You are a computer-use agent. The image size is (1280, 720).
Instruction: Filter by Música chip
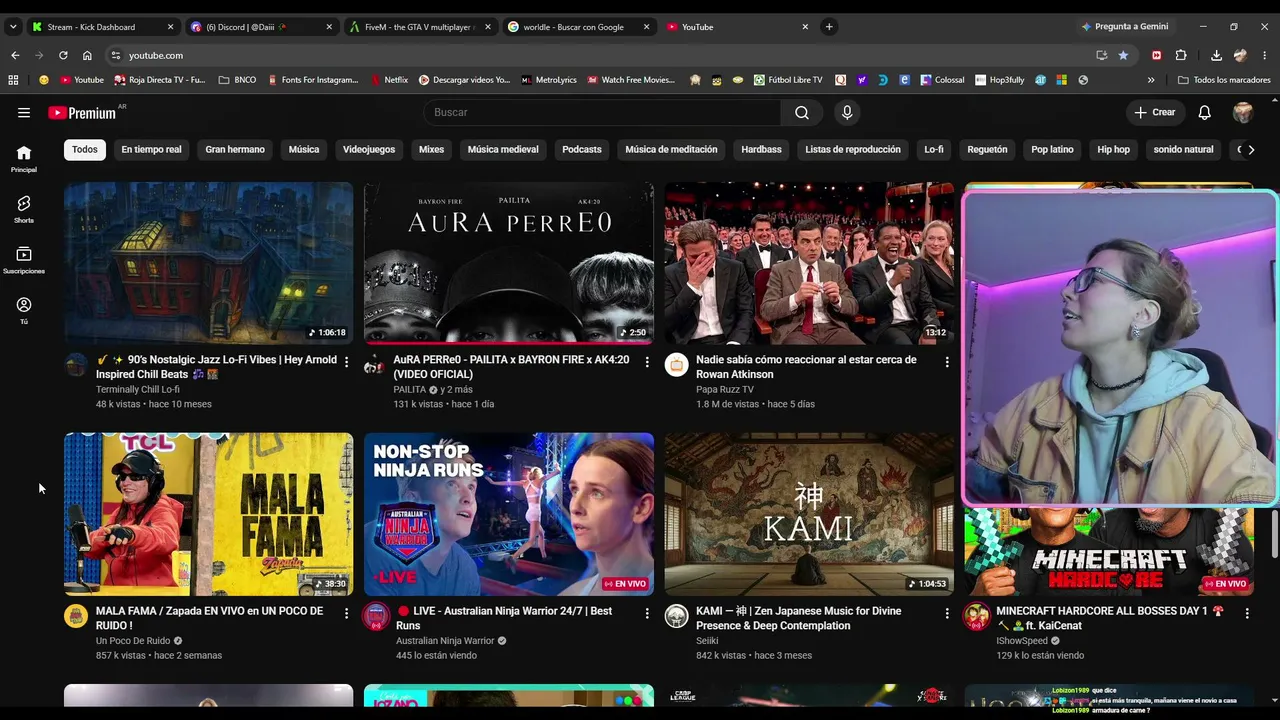click(304, 150)
